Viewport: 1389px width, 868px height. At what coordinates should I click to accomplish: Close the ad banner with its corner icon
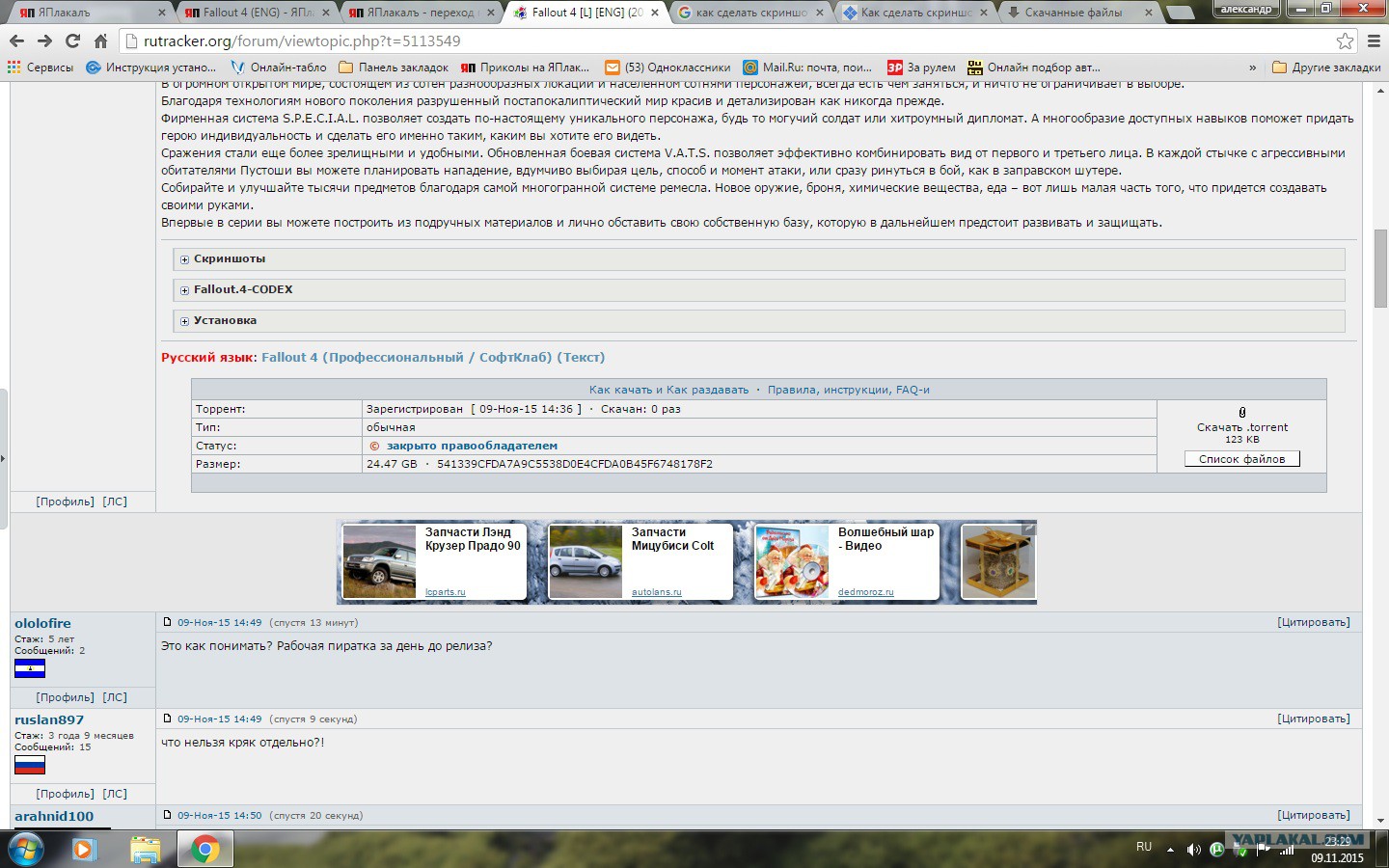click(x=1029, y=529)
